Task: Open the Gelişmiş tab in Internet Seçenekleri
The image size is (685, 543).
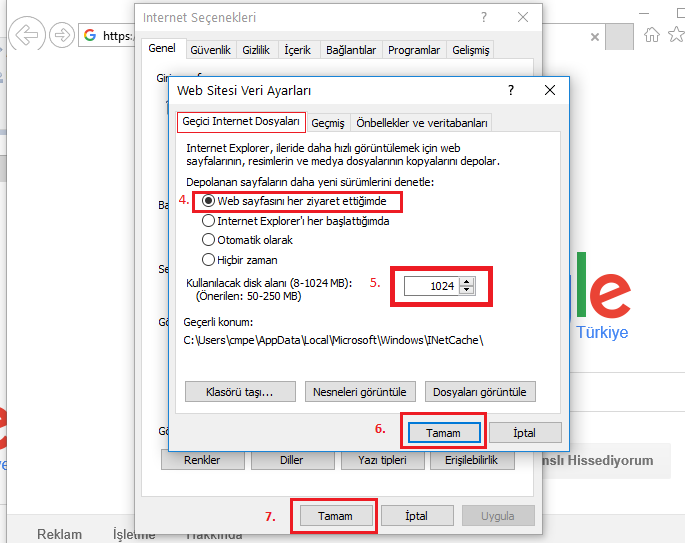Action: pos(470,50)
